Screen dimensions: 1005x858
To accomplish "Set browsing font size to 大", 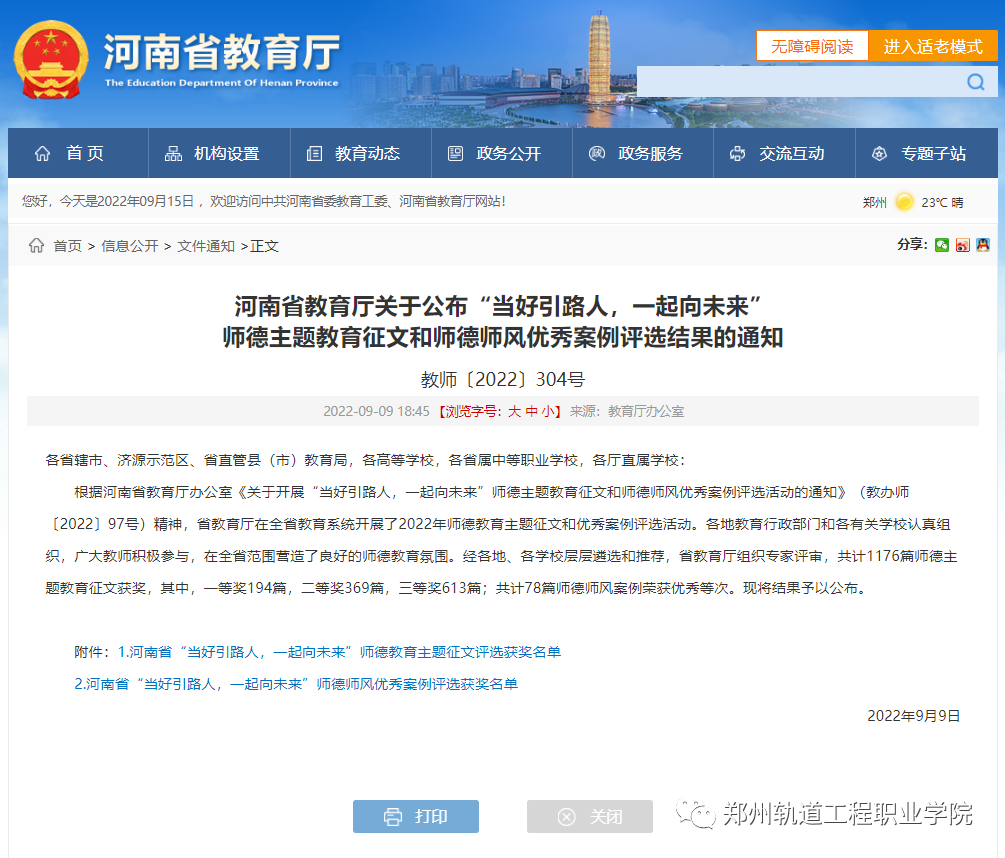I will [514, 411].
